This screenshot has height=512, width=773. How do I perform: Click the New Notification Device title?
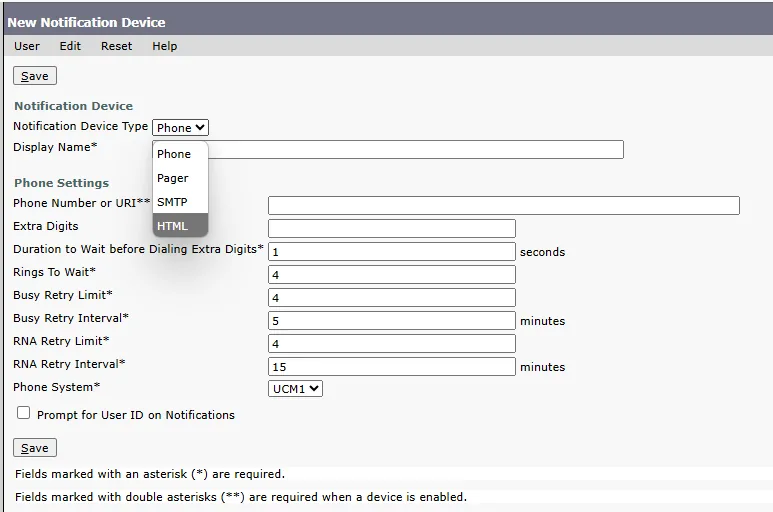coord(86,23)
